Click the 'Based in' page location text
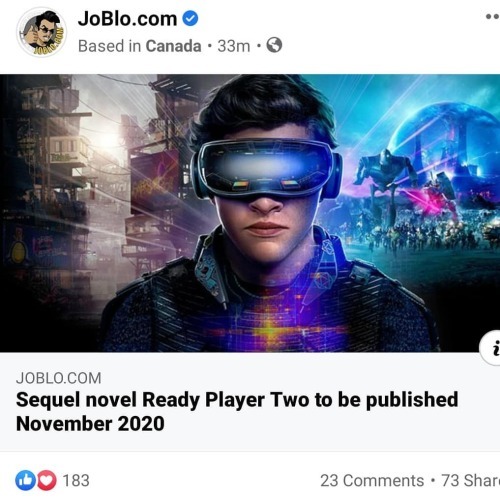 pos(110,46)
